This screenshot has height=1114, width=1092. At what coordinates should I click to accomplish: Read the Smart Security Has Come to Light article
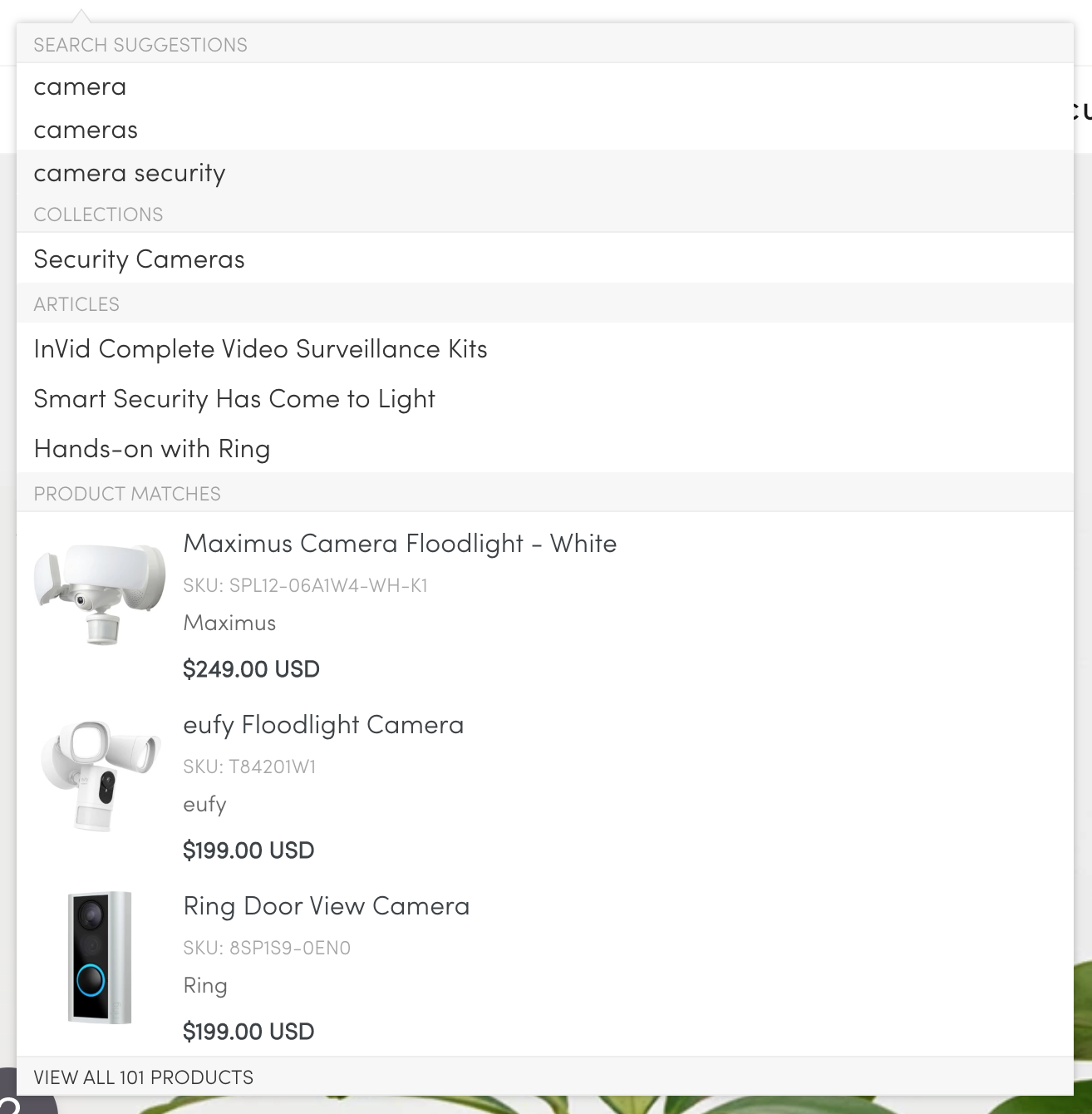(234, 399)
